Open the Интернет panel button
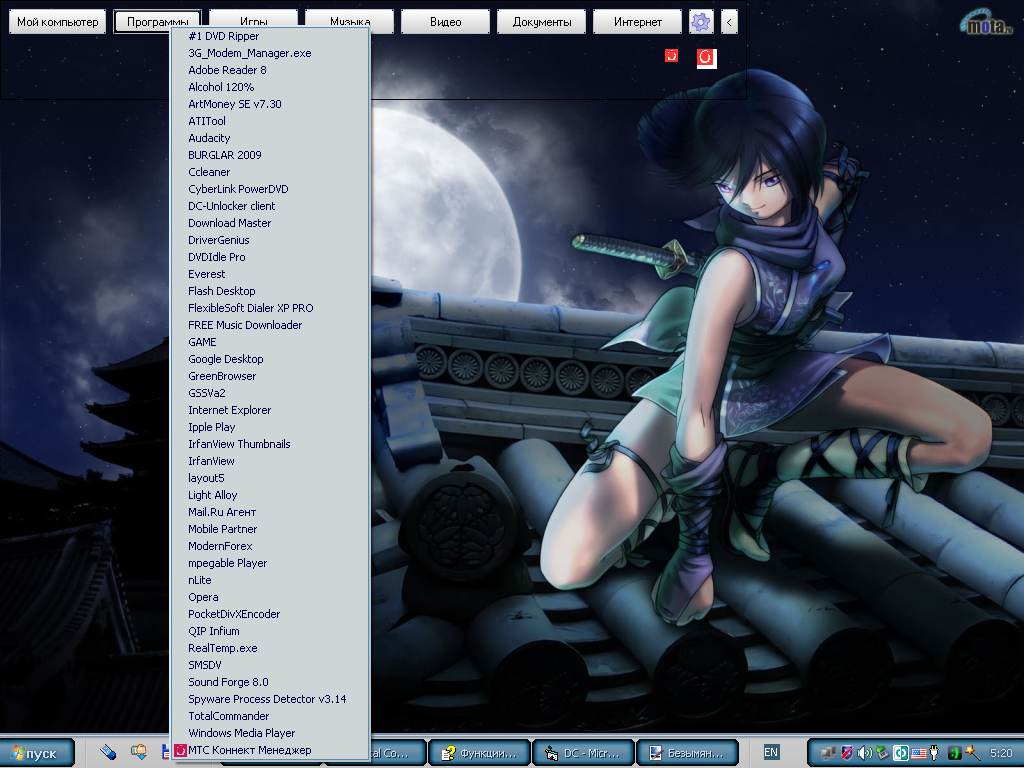The height and width of the screenshot is (768, 1024). click(637, 22)
